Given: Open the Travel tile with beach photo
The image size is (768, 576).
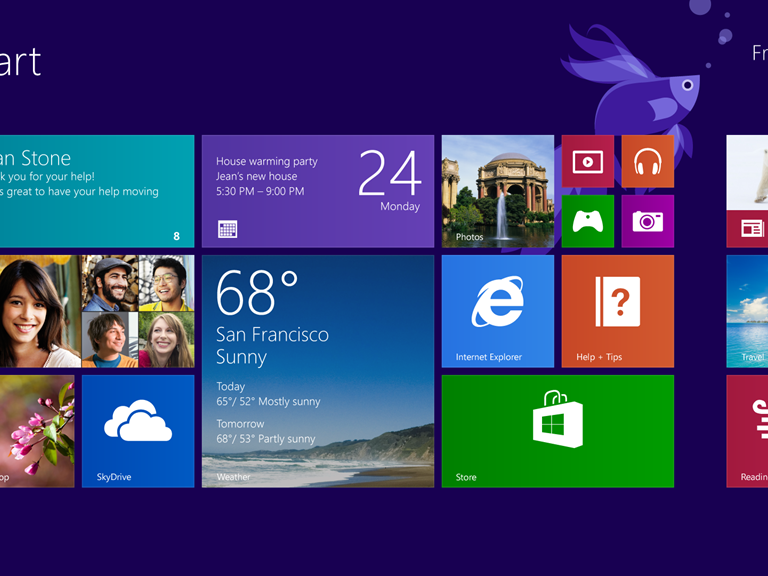Looking at the screenshot, I should pyautogui.click(x=747, y=311).
